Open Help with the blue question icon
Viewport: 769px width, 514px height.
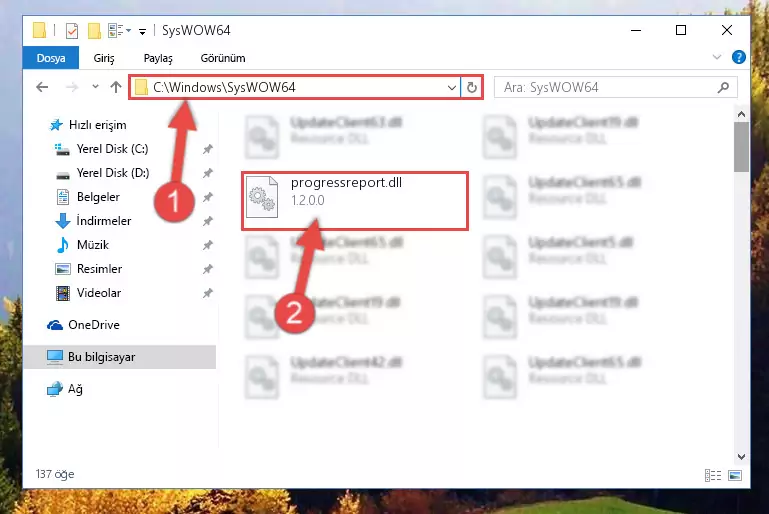[x=739, y=57]
